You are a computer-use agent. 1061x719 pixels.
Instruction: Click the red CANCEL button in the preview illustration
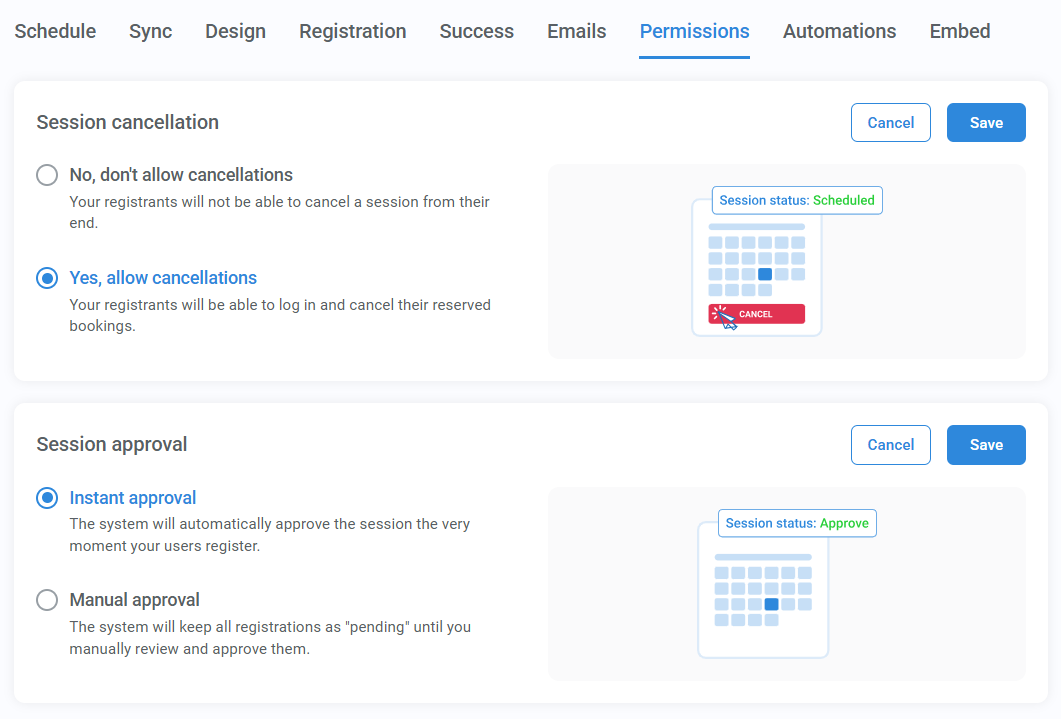point(756,313)
